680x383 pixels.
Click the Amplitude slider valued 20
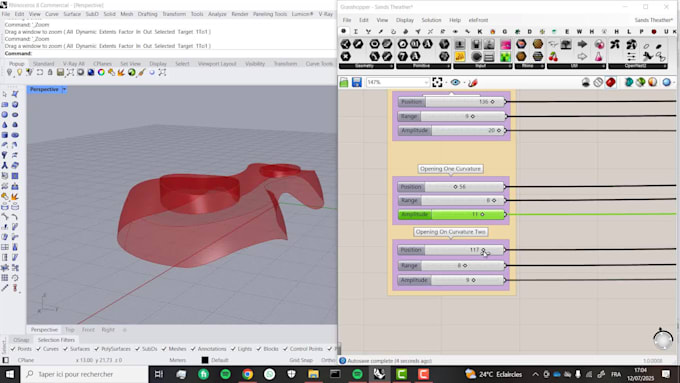point(451,130)
